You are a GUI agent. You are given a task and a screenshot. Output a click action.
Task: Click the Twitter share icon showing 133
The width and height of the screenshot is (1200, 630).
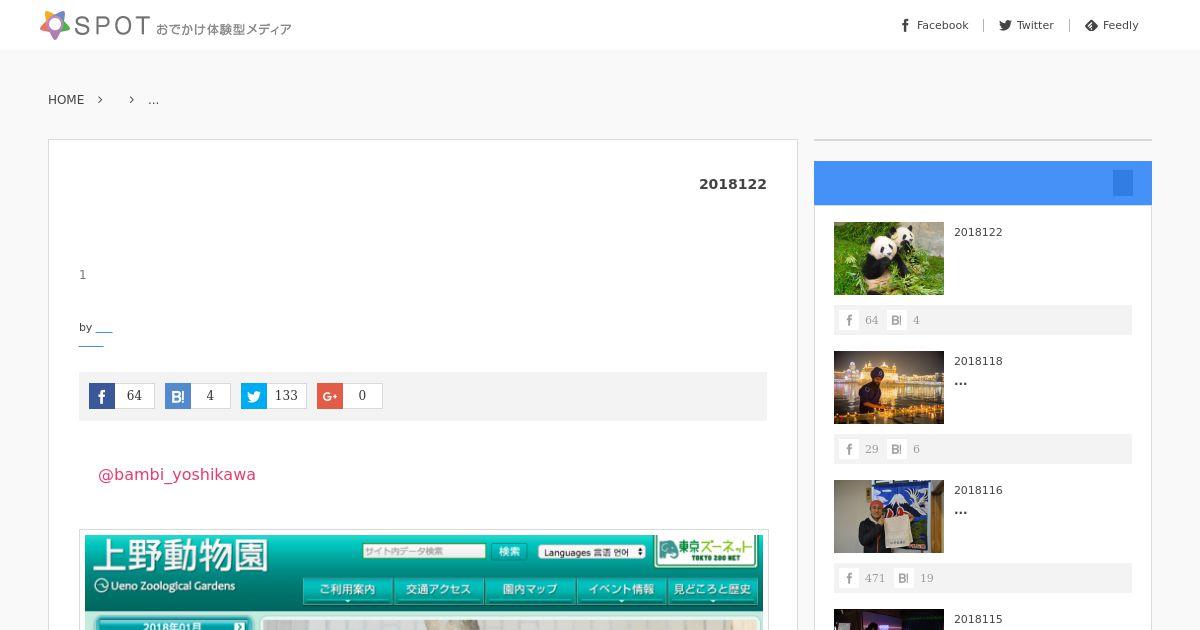tap(254, 396)
